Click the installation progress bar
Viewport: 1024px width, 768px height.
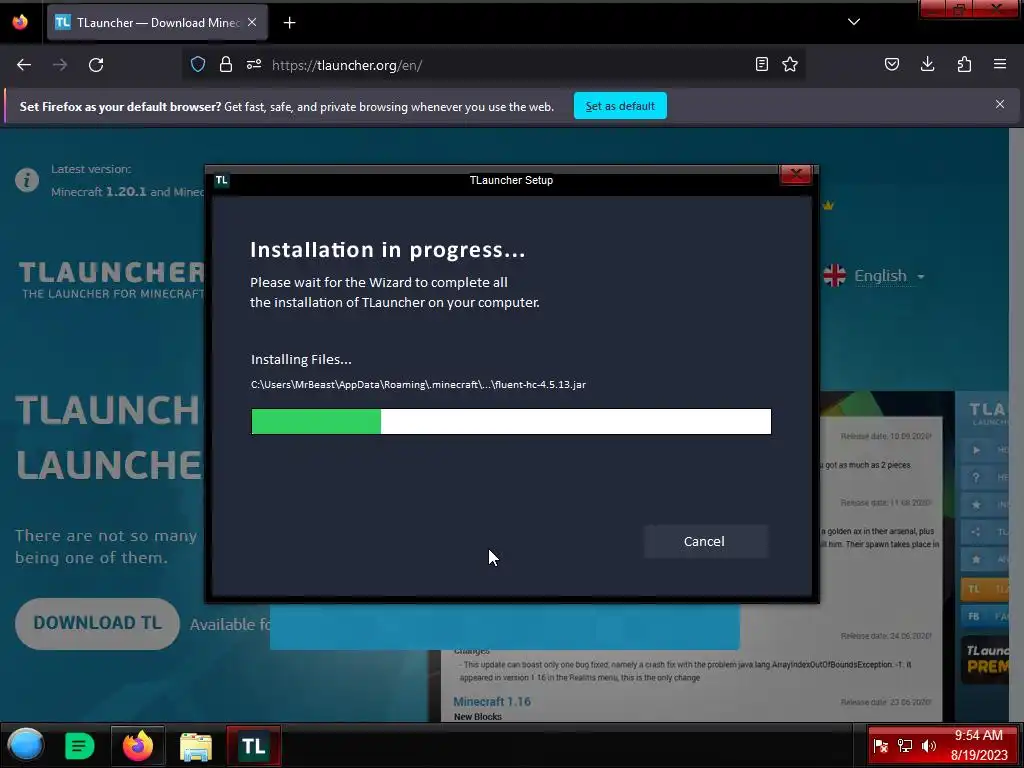[511, 421]
